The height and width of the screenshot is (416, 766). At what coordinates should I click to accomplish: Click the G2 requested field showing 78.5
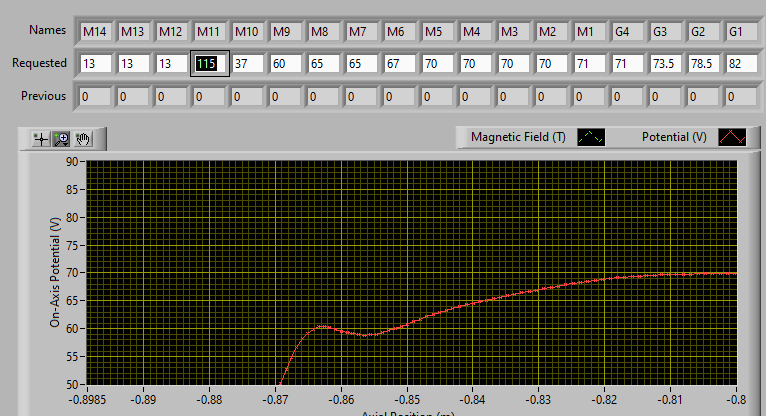(x=703, y=64)
